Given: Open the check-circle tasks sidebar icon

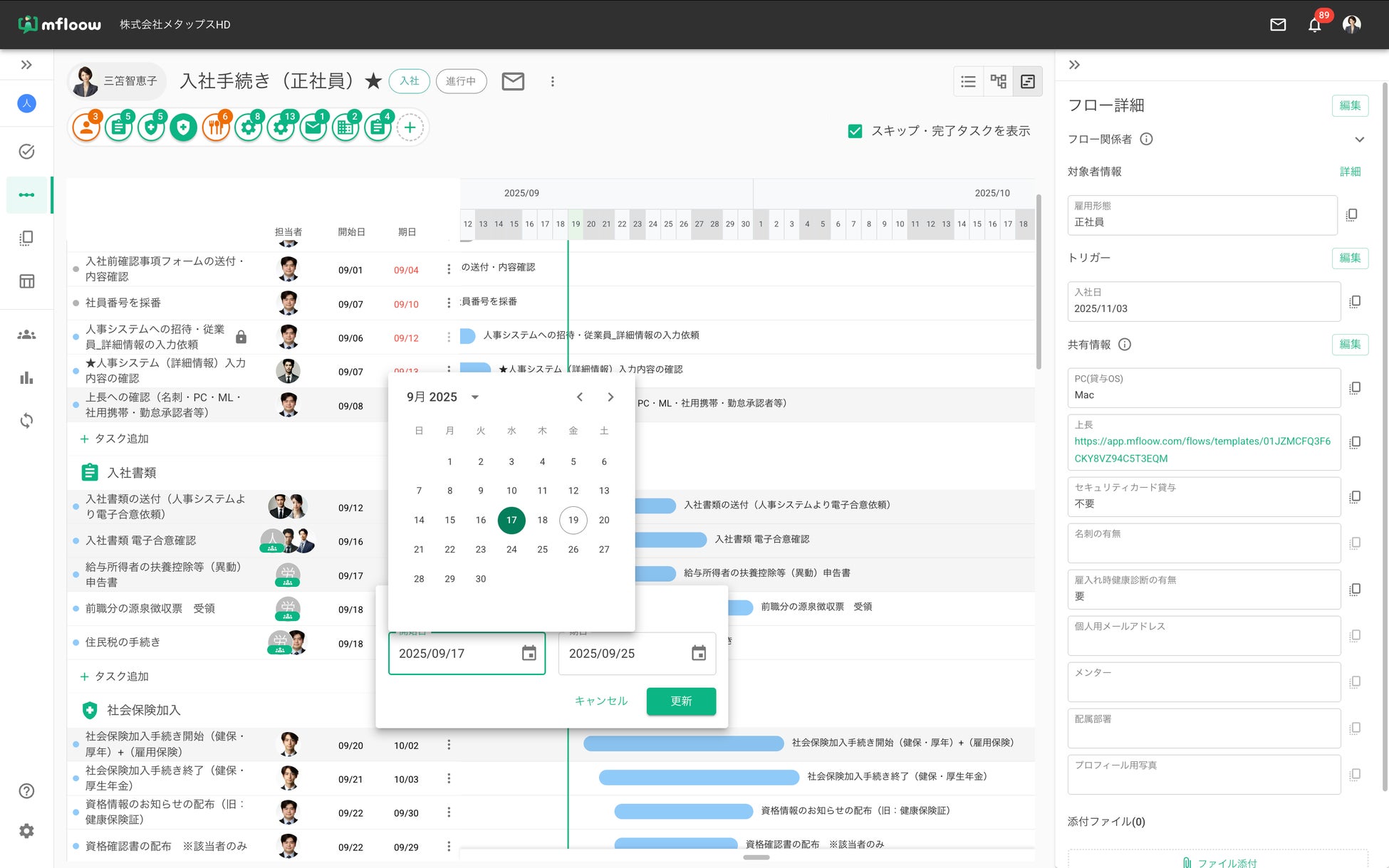Looking at the screenshot, I should click(x=26, y=151).
